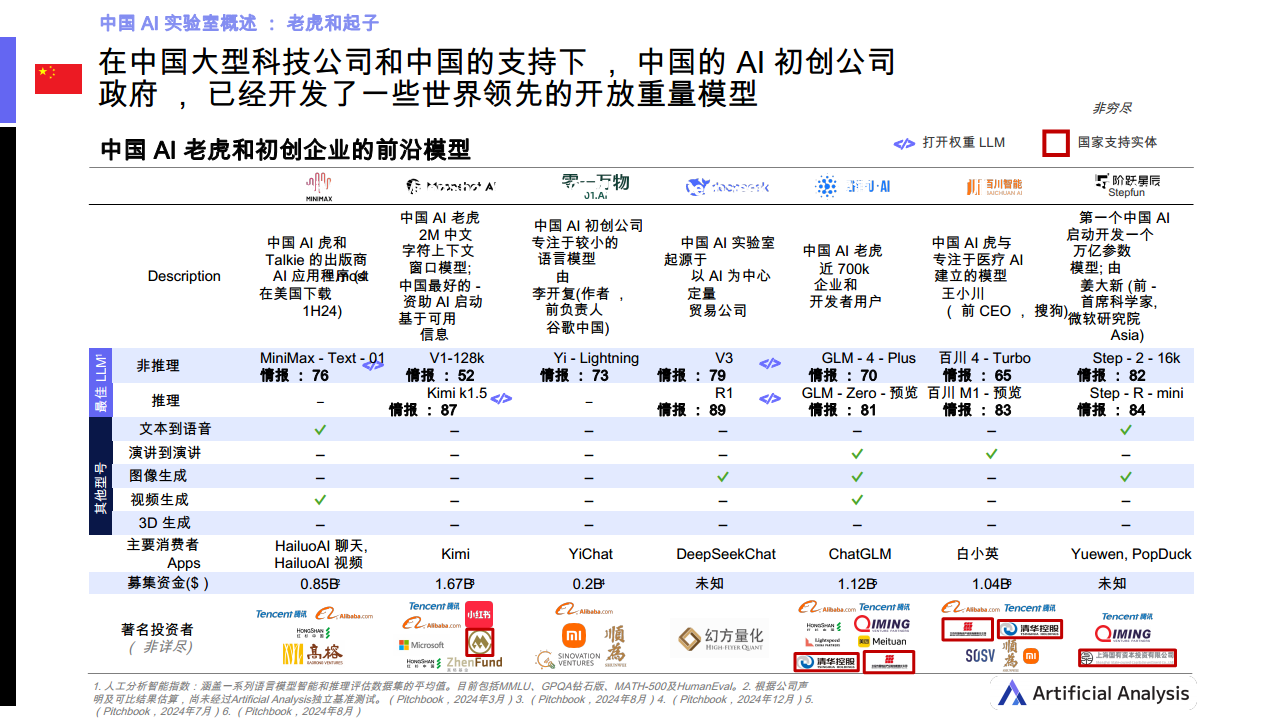Click the Artificial Analysis logo
Image resolution: width=1280 pixels, height=720 pixels.
(x=1094, y=693)
